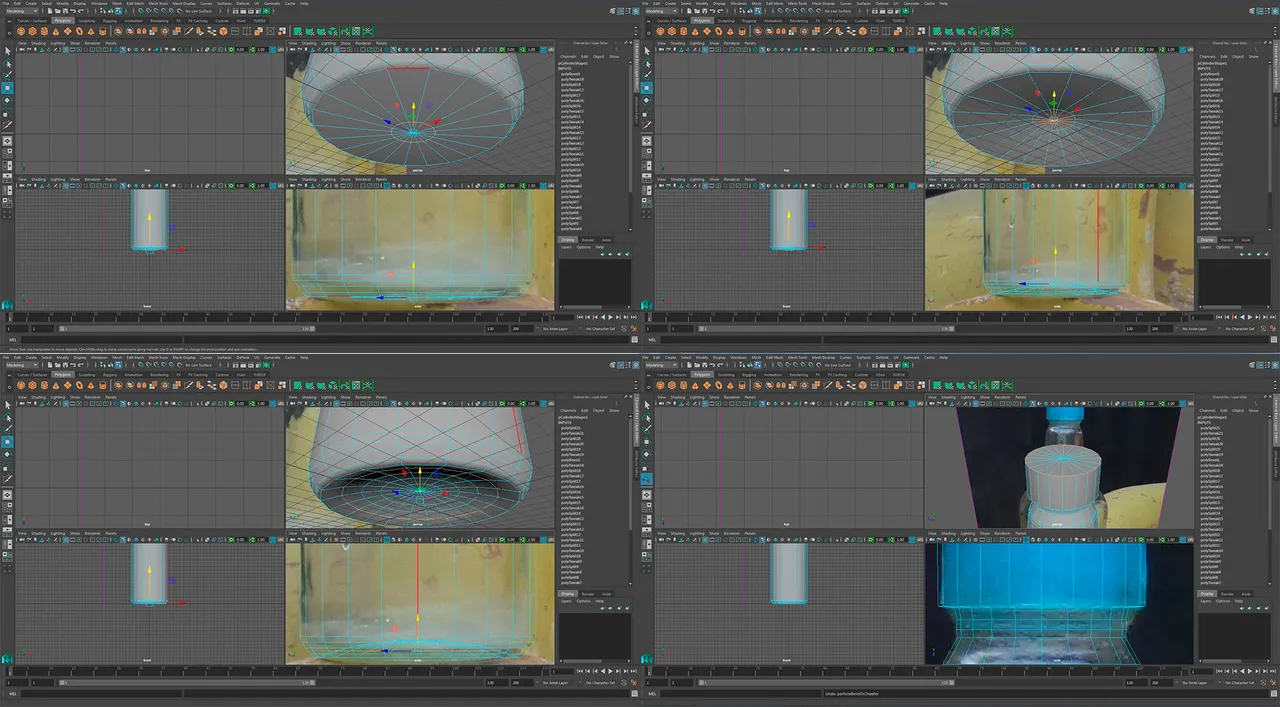The width and height of the screenshot is (1280, 707).
Task: Open Mesh Tools menu, bottom-right Maya window
Action: (798, 357)
